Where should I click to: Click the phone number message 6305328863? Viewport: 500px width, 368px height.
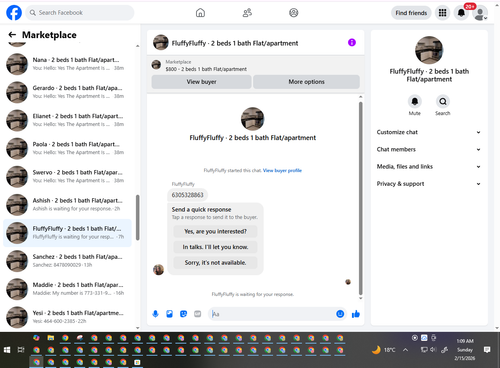click(187, 195)
